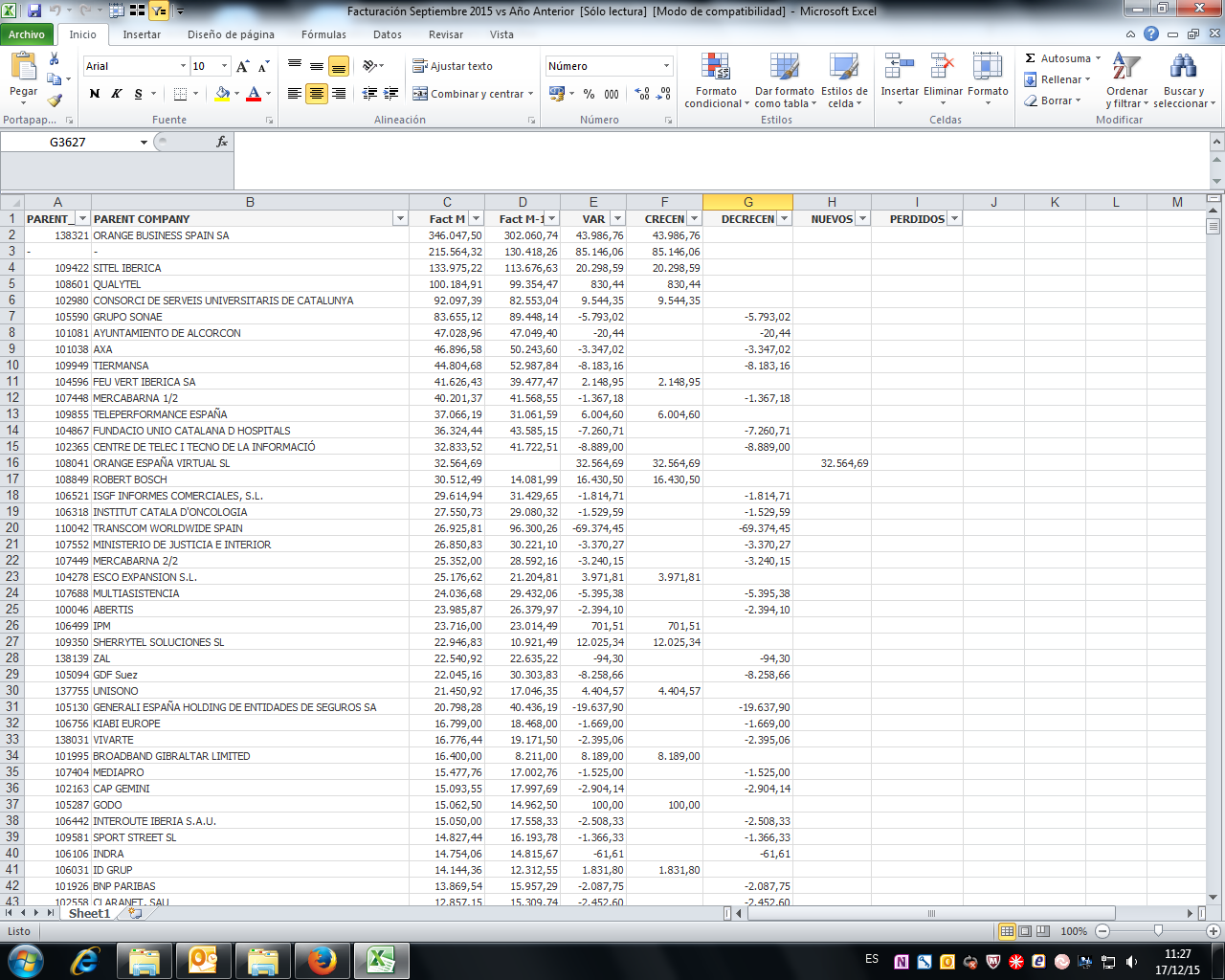This screenshot has height=980, width=1225.
Task: Click the fill color bucket icon
Action: click(222, 94)
